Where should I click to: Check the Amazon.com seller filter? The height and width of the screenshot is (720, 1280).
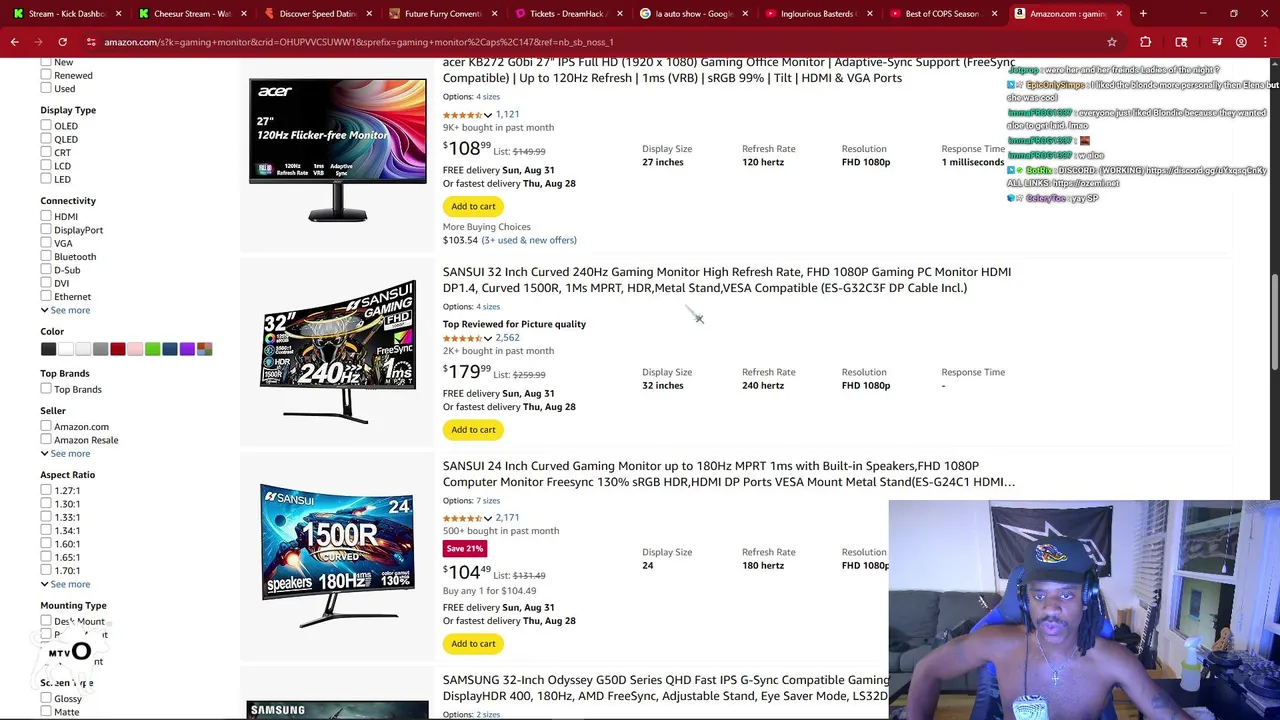pyautogui.click(x=46, y=426)
